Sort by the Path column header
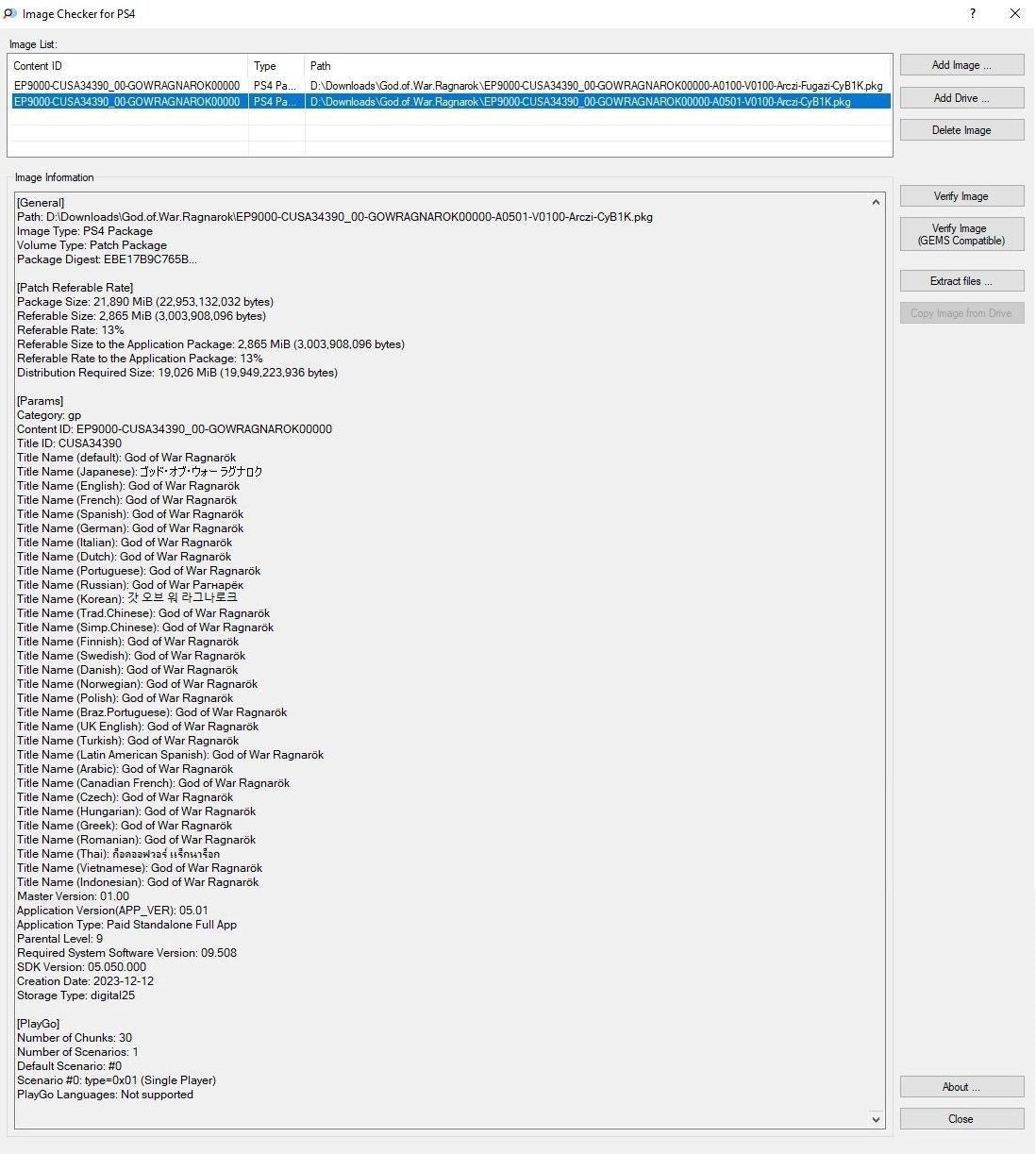This screenshot has width=1036, height=1154. coord(598,66)
